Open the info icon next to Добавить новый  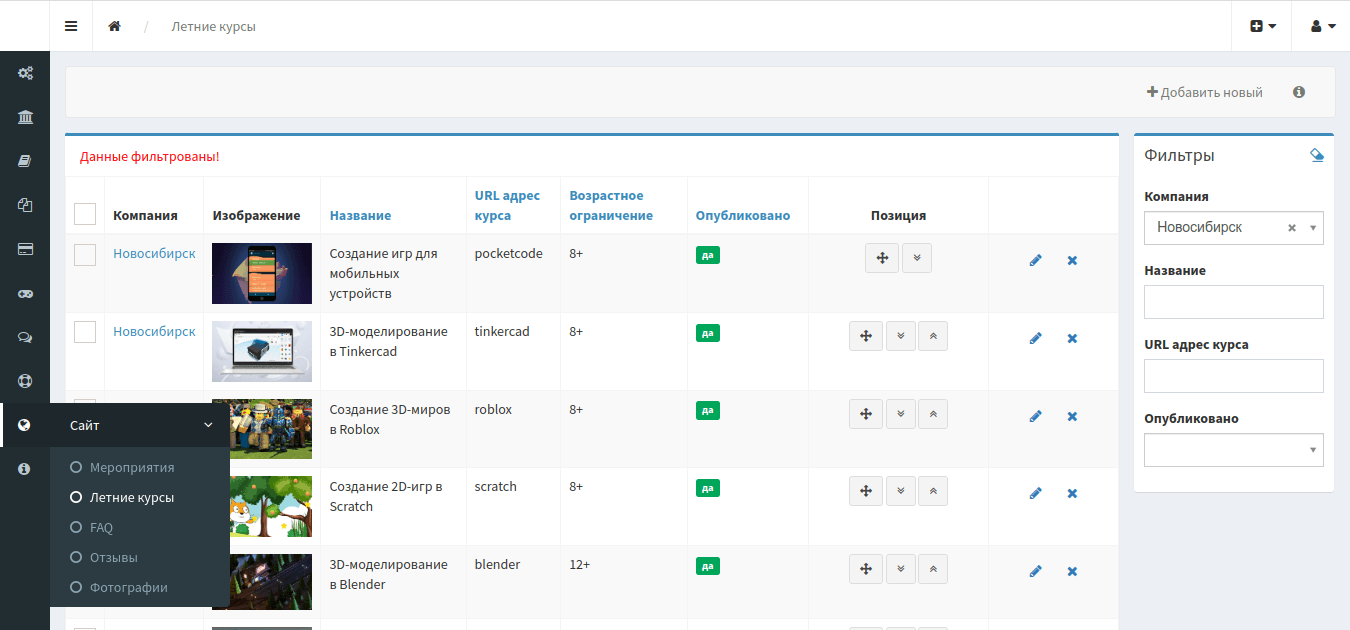coord(1299,92)
